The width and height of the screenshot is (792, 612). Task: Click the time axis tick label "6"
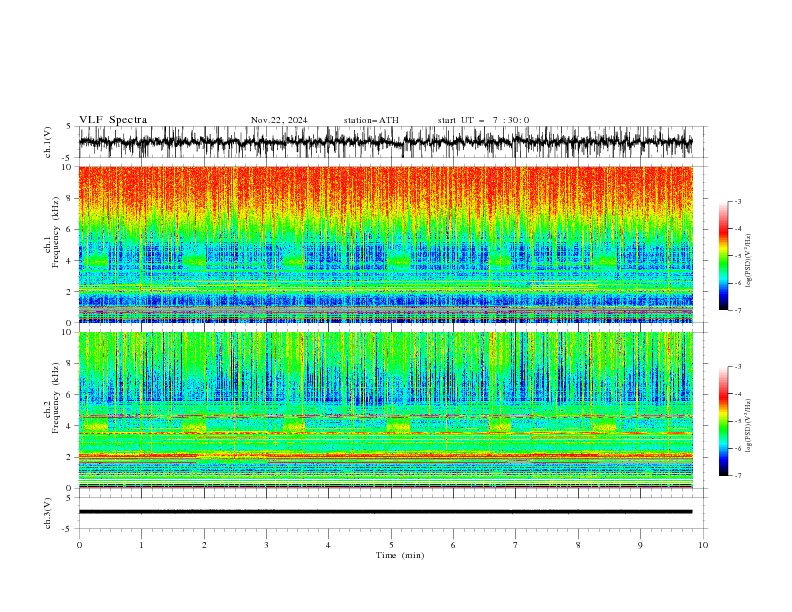(x=453, y=545)
